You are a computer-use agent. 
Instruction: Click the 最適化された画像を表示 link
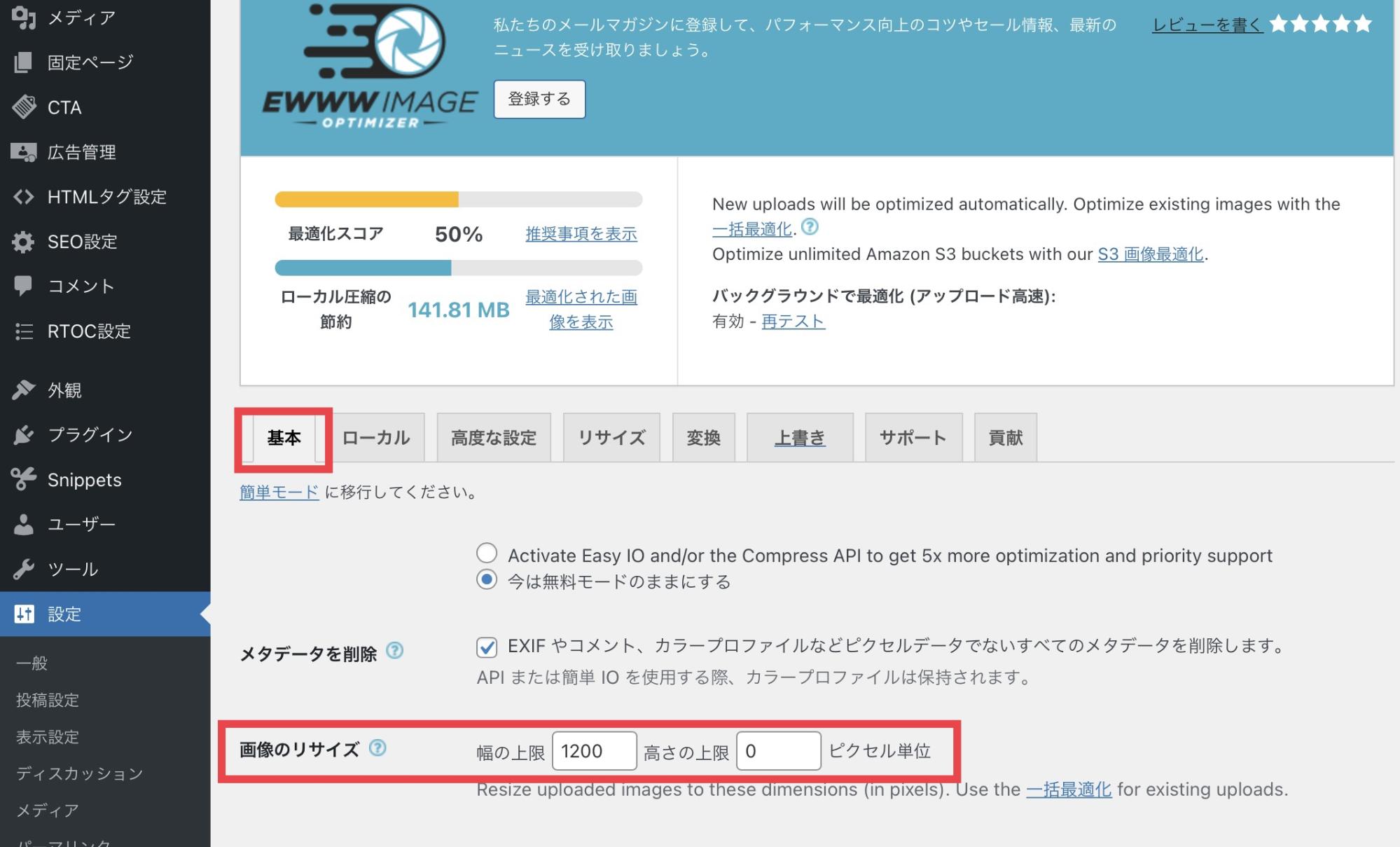pyautogui.click(x=581, y=310)
